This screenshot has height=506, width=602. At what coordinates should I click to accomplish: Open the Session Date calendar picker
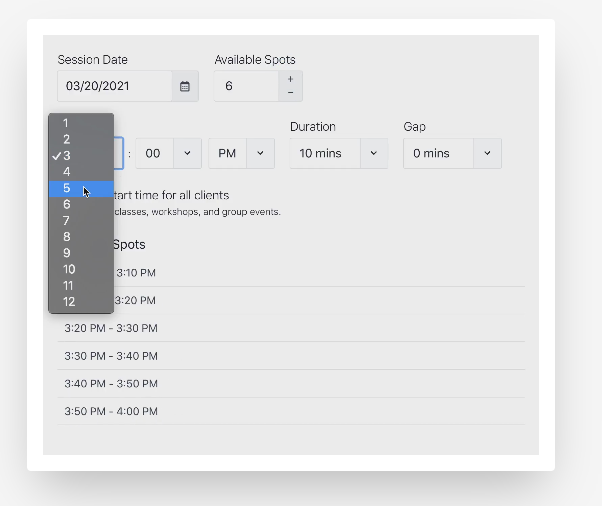coord(185,87)
